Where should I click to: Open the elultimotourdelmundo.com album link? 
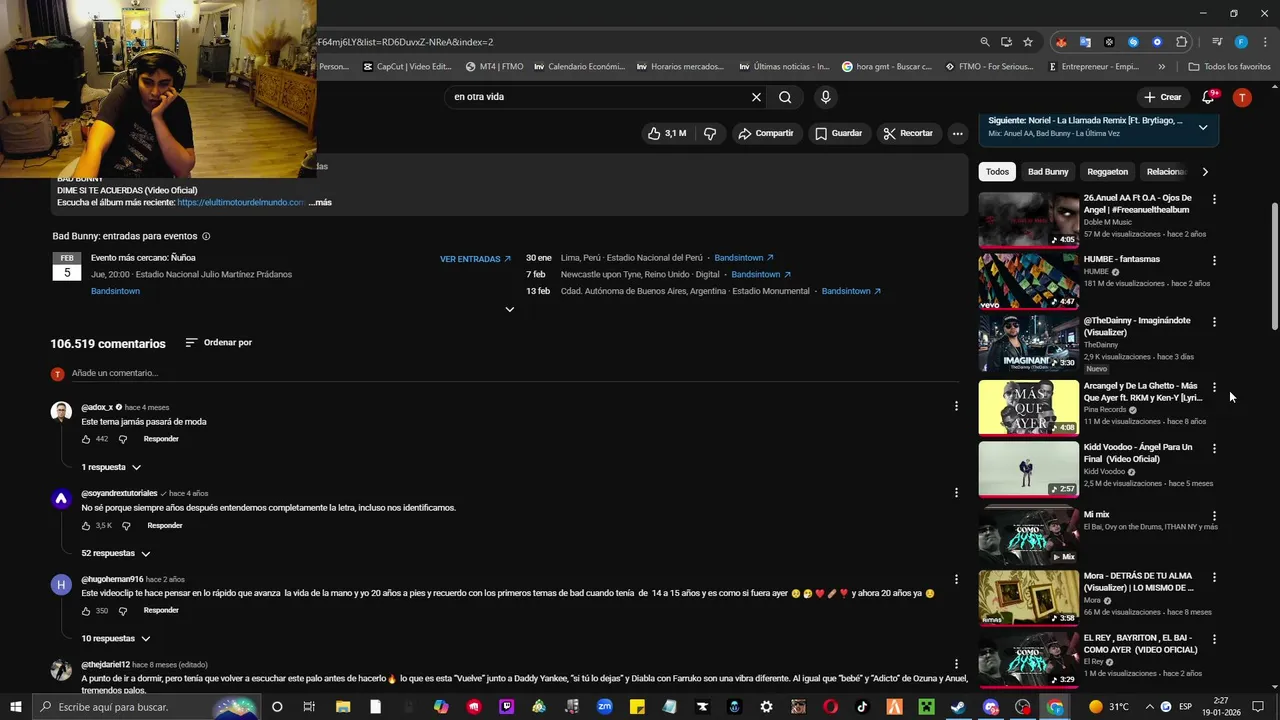coord(241,202)
